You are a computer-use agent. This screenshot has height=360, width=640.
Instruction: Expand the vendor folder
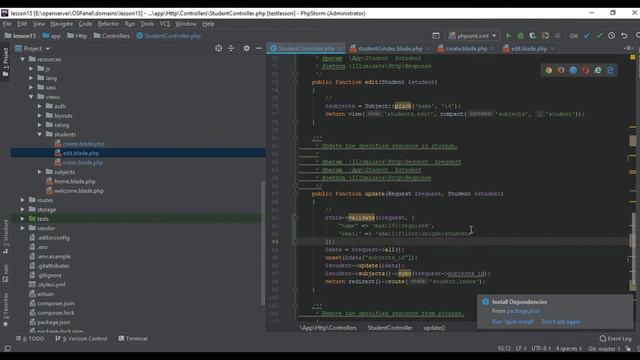point(22,228)
